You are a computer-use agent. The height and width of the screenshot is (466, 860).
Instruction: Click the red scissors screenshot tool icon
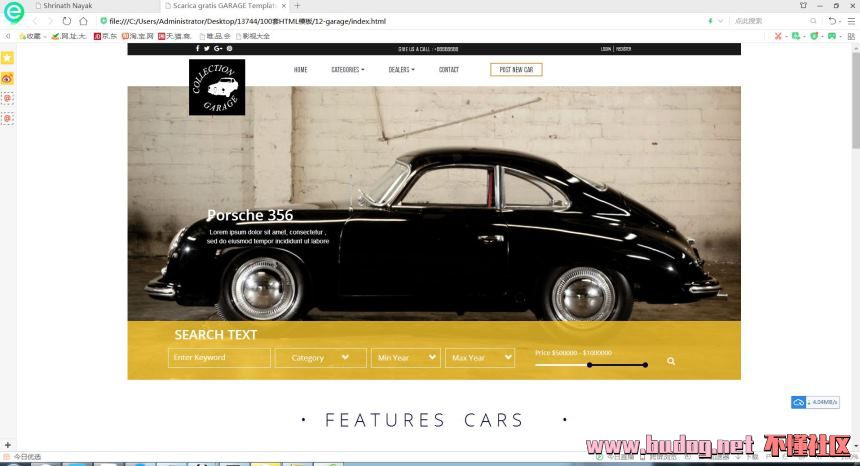click(x=778, y=36)
